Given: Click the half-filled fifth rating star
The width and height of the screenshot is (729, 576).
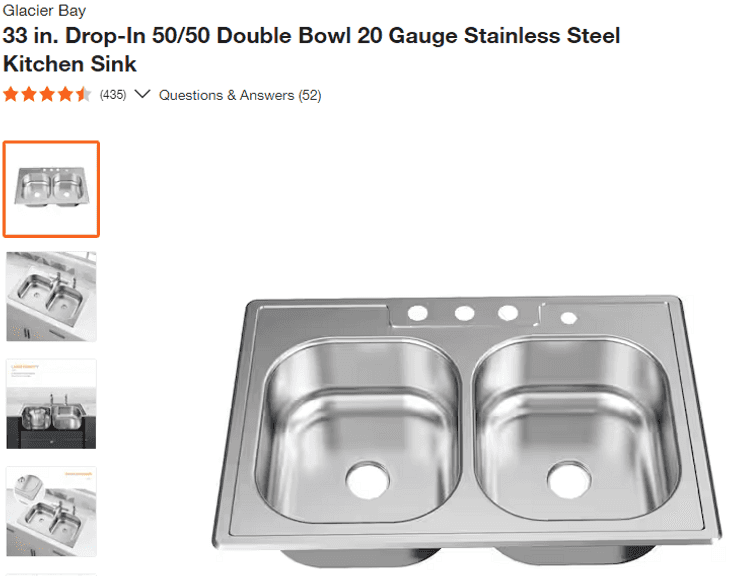Looking at the screenshot, I should click(83, 95).
